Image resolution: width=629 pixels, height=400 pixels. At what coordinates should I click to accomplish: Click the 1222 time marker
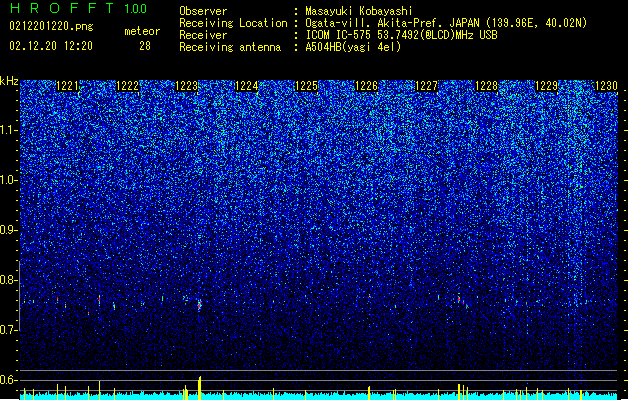pyautogui.click(x=127, y=86)
